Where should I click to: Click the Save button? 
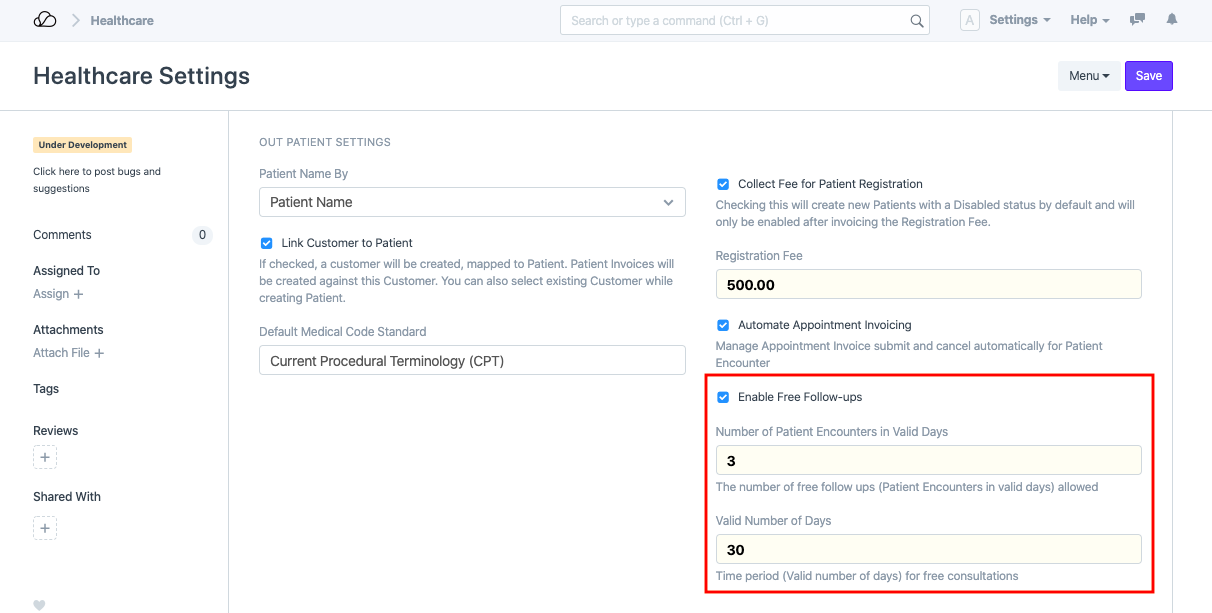[1148, 76]
